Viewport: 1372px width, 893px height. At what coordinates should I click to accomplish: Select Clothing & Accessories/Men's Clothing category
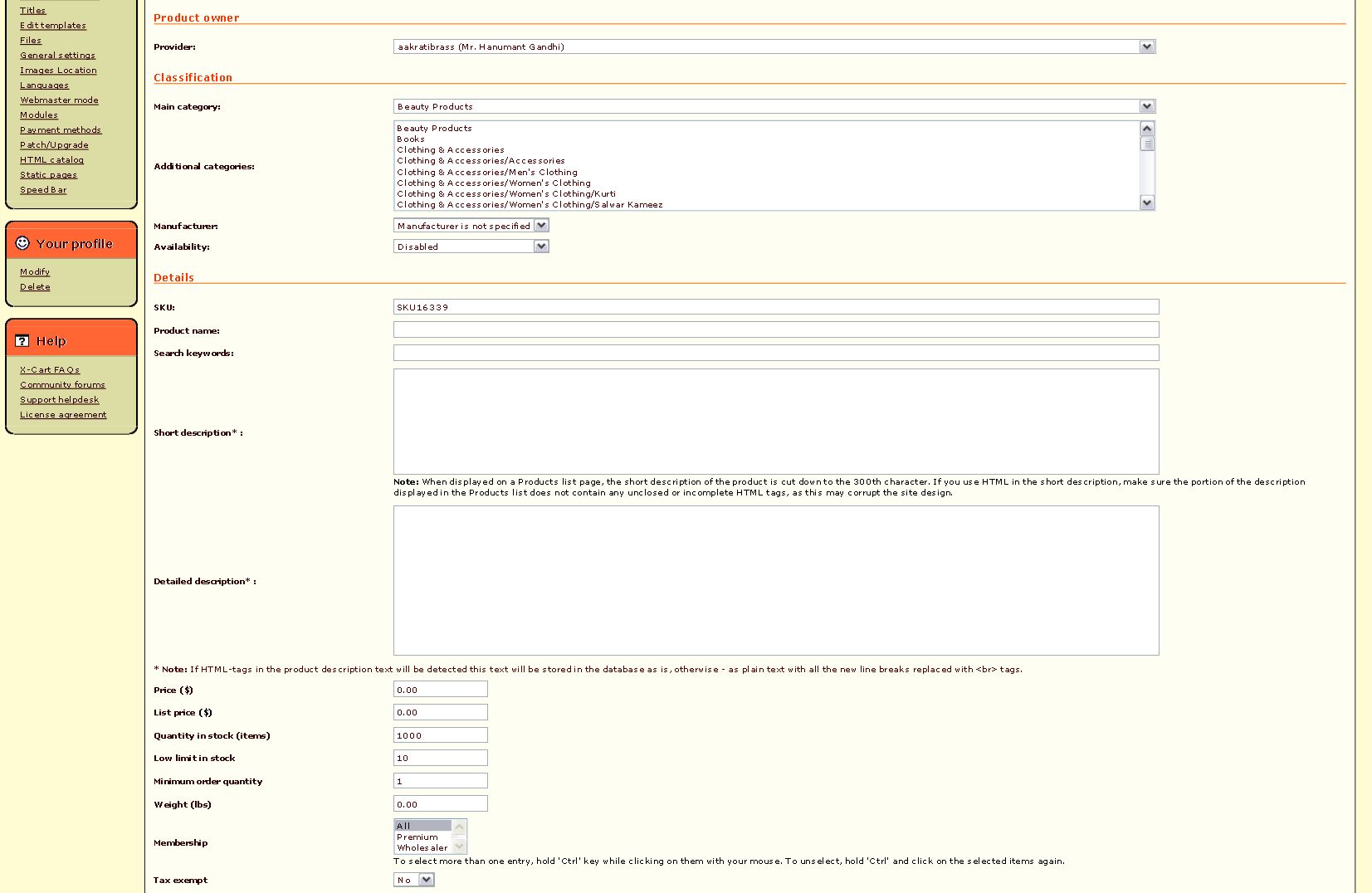(487, 173)
